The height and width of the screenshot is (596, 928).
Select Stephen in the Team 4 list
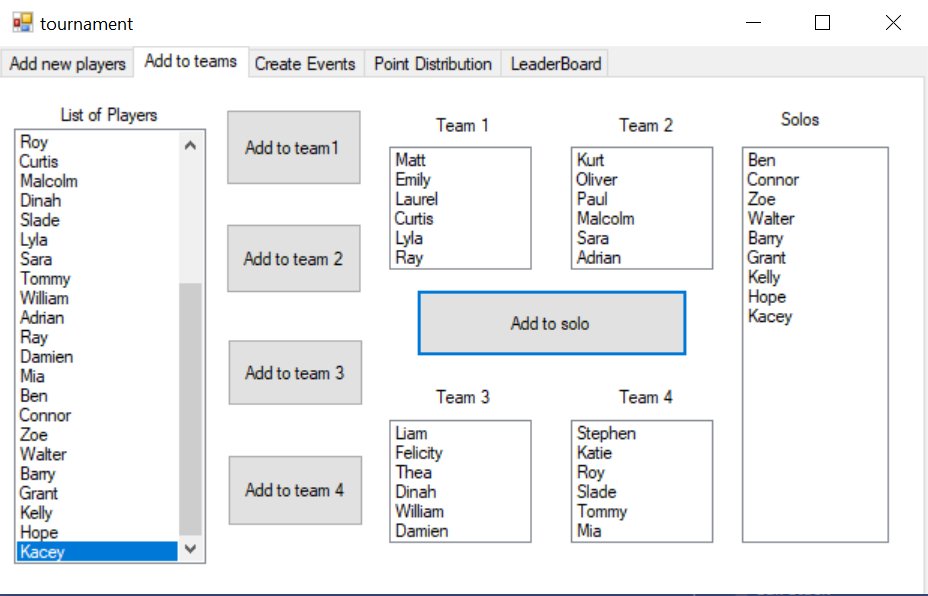point(642,433)
